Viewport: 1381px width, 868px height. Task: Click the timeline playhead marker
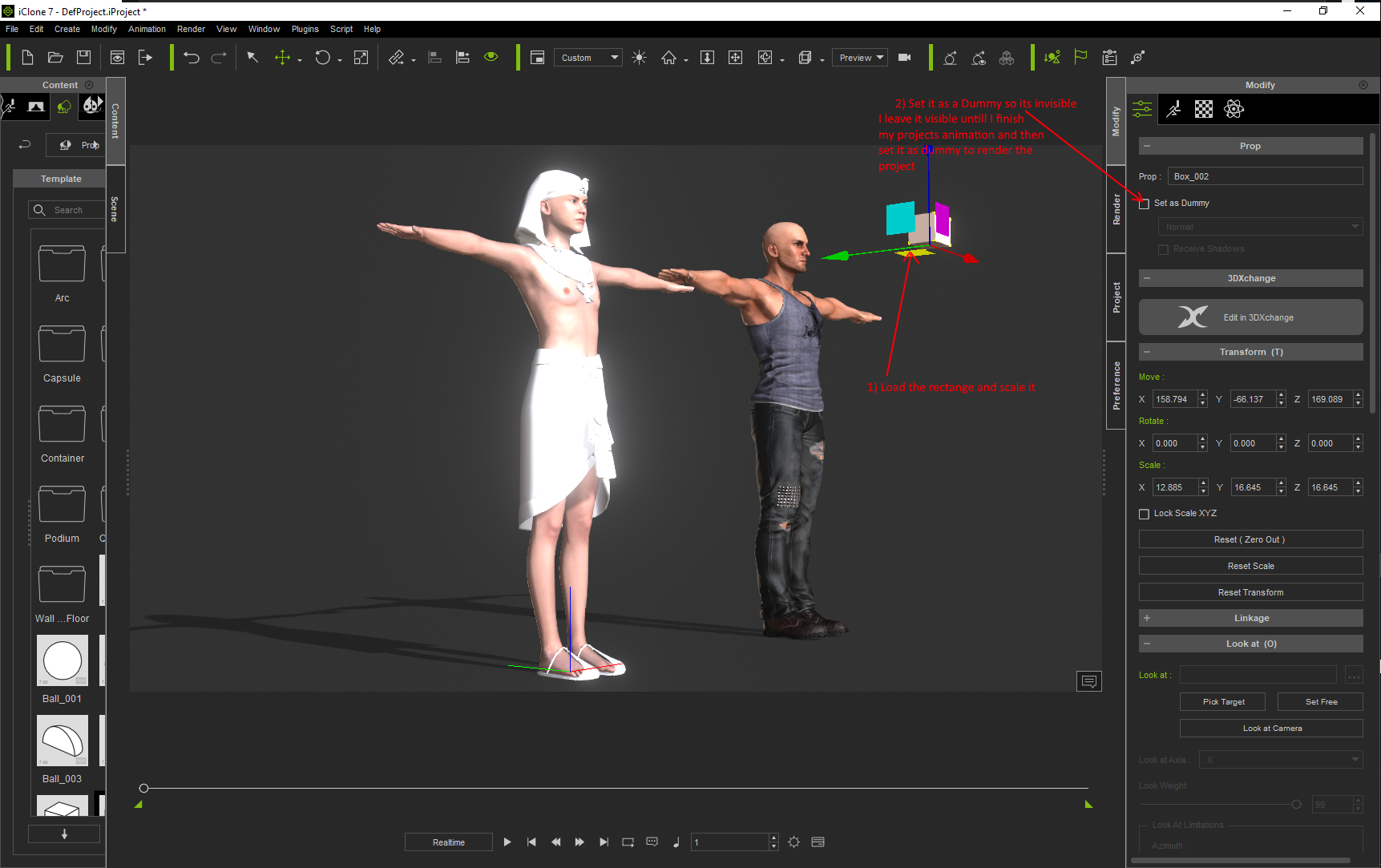coord(143,788)
